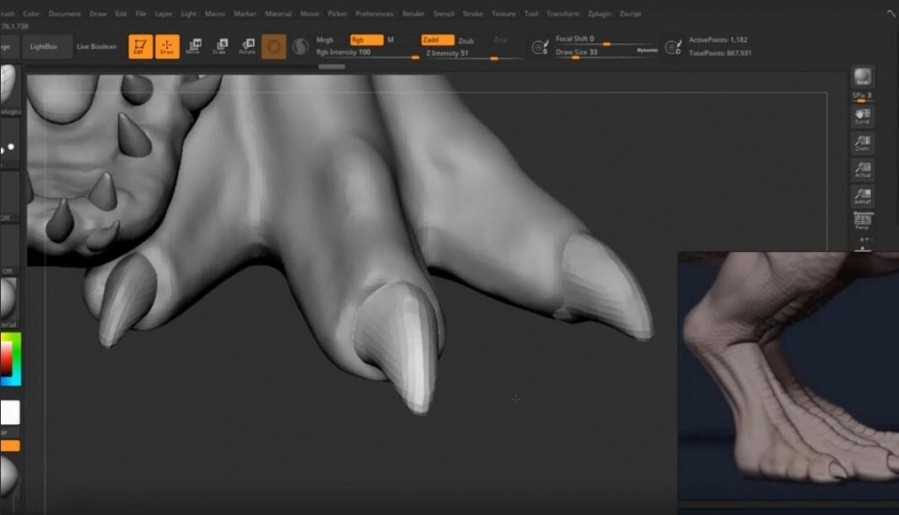Open the material sphere selector
Screen dimensions: 899x515
click(9, 298)
